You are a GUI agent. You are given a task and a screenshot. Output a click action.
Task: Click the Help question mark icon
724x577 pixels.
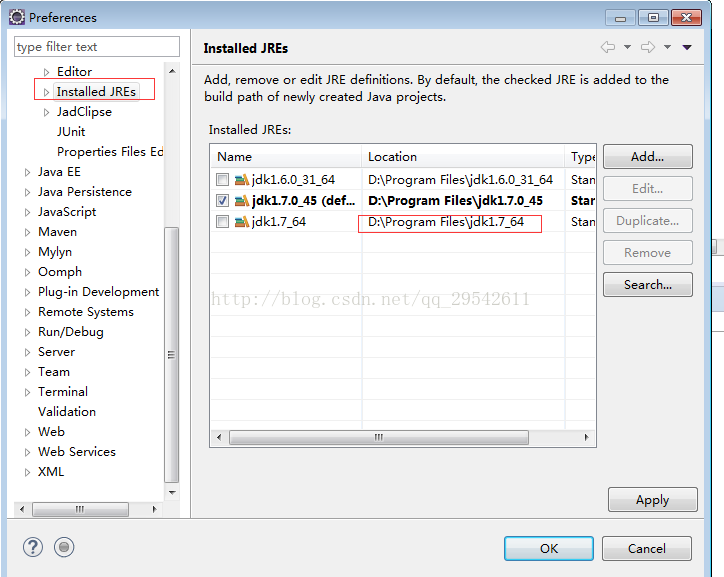pyautogui.click(x=33, y=547)
